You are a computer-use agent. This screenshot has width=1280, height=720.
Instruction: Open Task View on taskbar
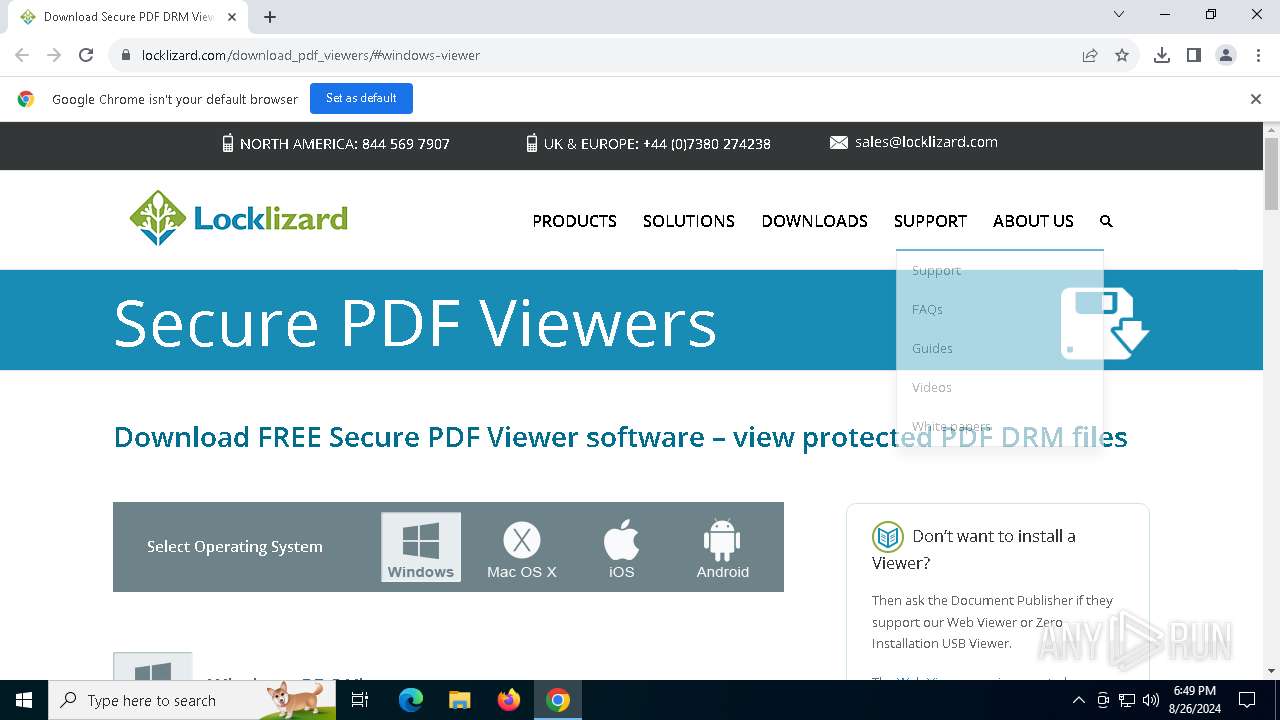360,700
